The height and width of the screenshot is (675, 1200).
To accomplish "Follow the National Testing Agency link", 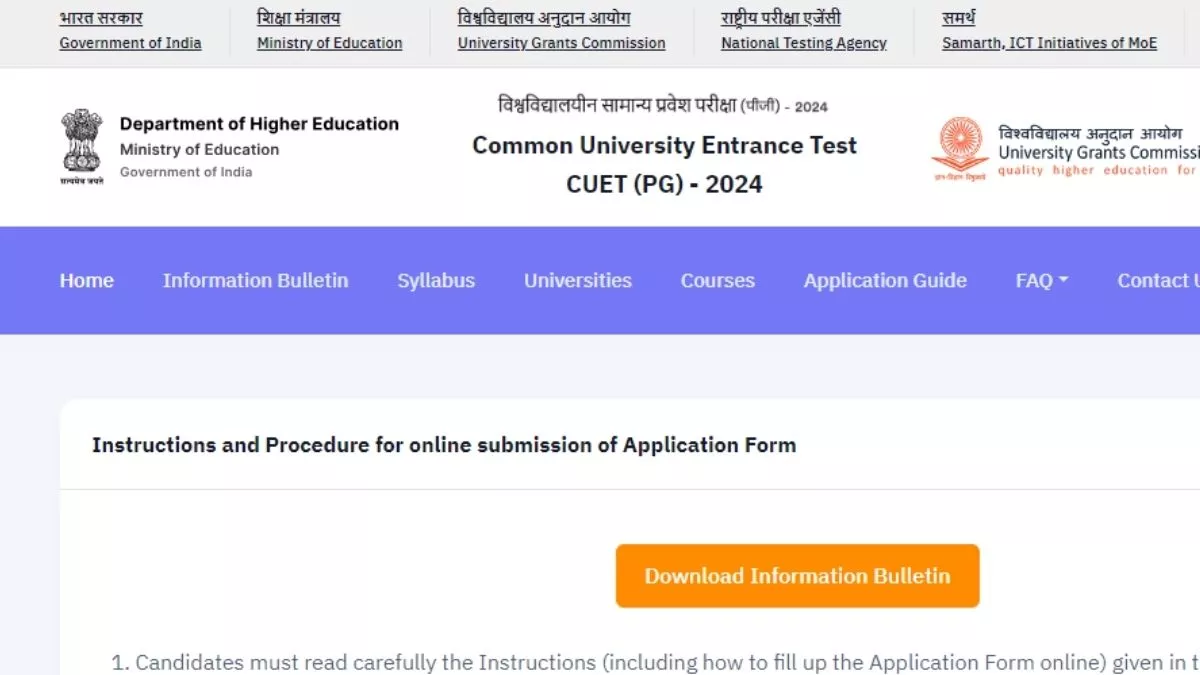I will 804,43.
